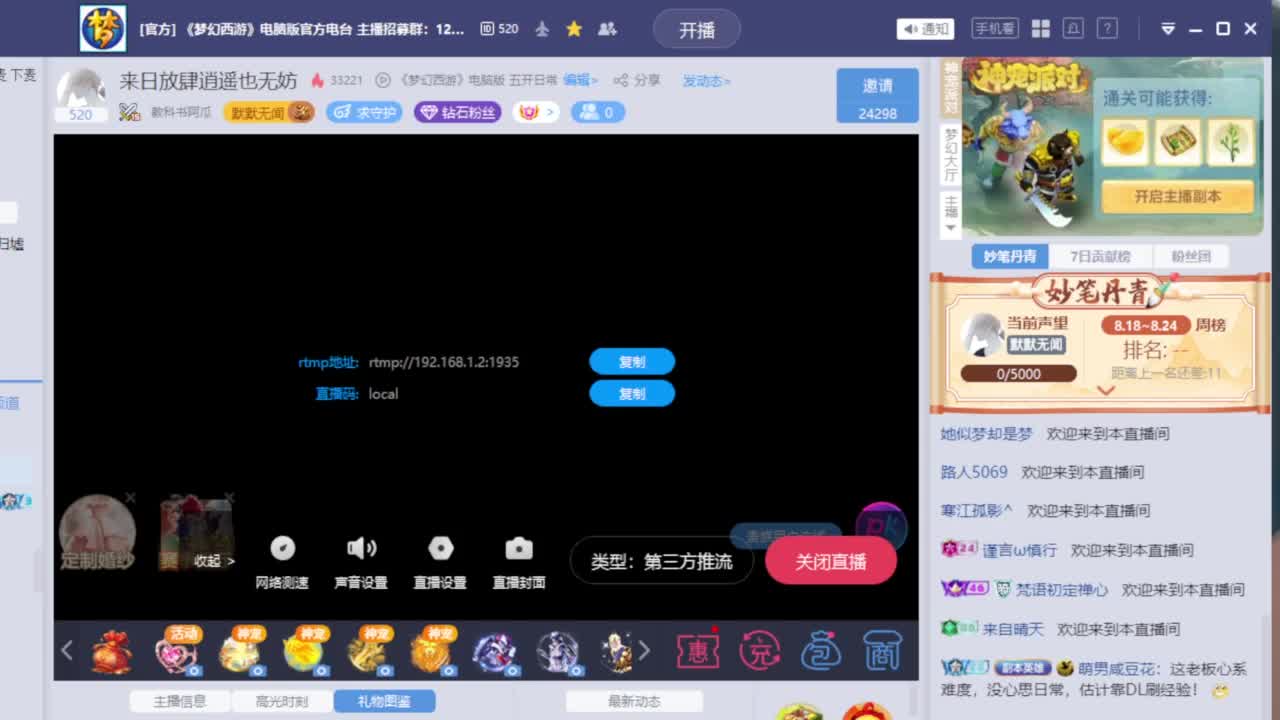Open the 礼物图鉴 tab
Screen dimensions: 1280x720
(385, 701)
